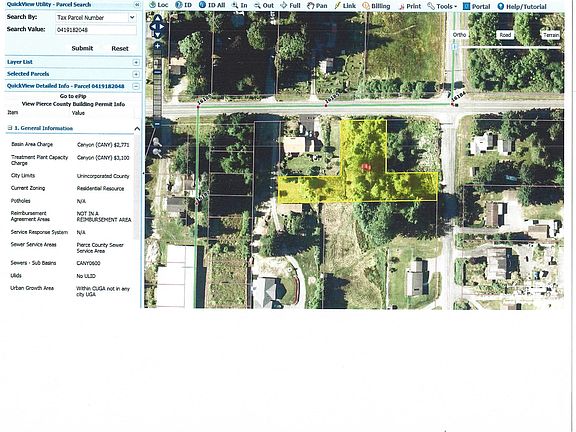Activate the Loc locate tool
576x432 pixels.
point(158,5)
